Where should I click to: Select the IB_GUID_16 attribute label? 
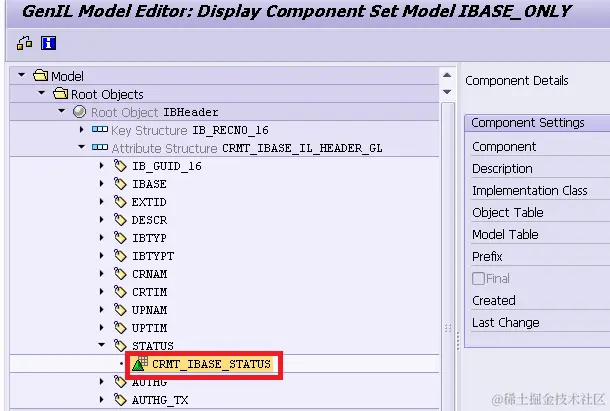(x=167, y=166)
